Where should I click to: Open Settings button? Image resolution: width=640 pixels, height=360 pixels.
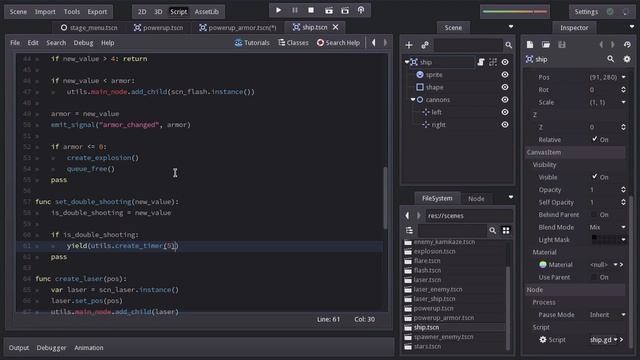(x=586, y=11)
